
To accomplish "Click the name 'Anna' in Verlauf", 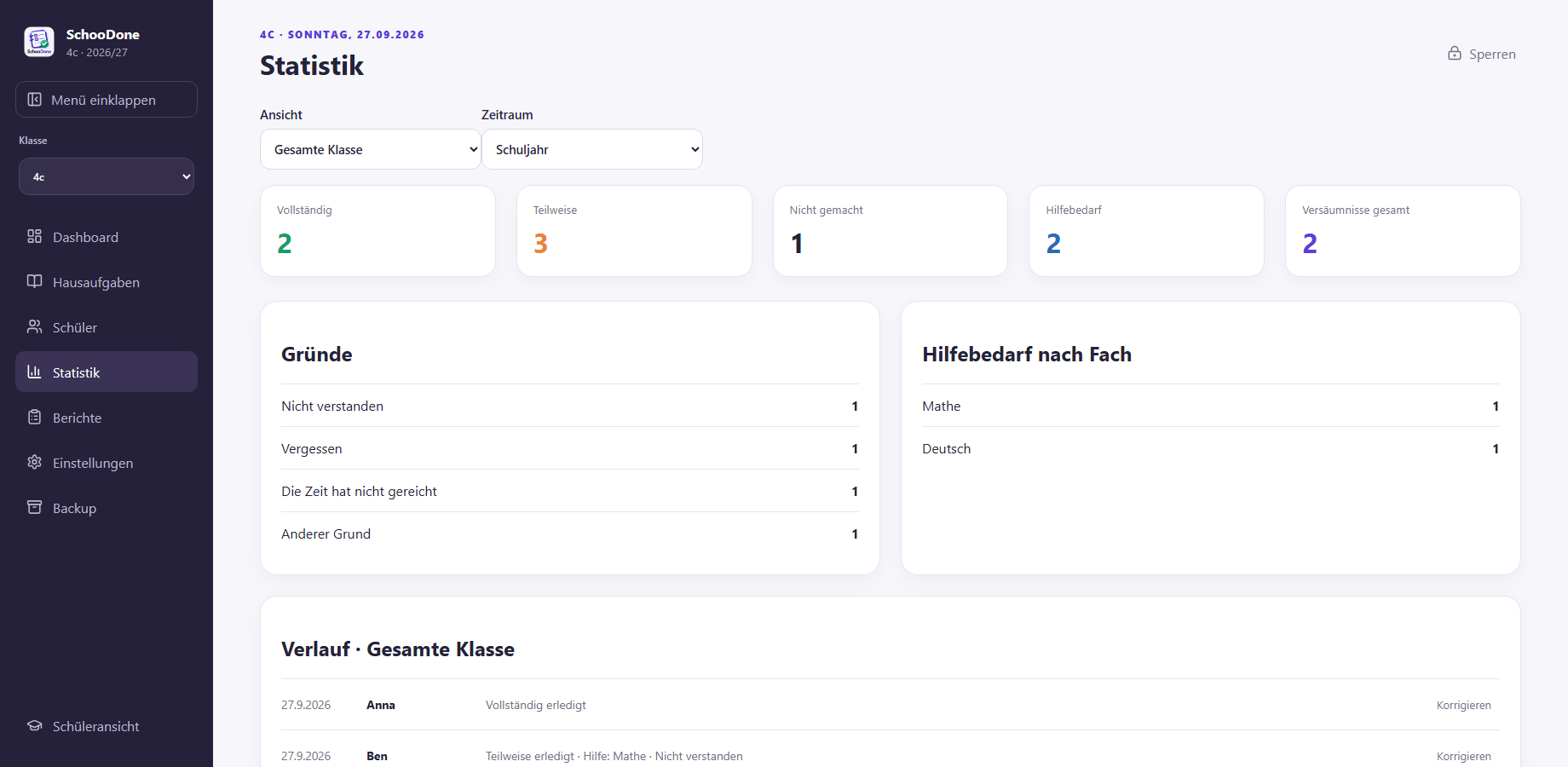I will click(x=381, y=705).
